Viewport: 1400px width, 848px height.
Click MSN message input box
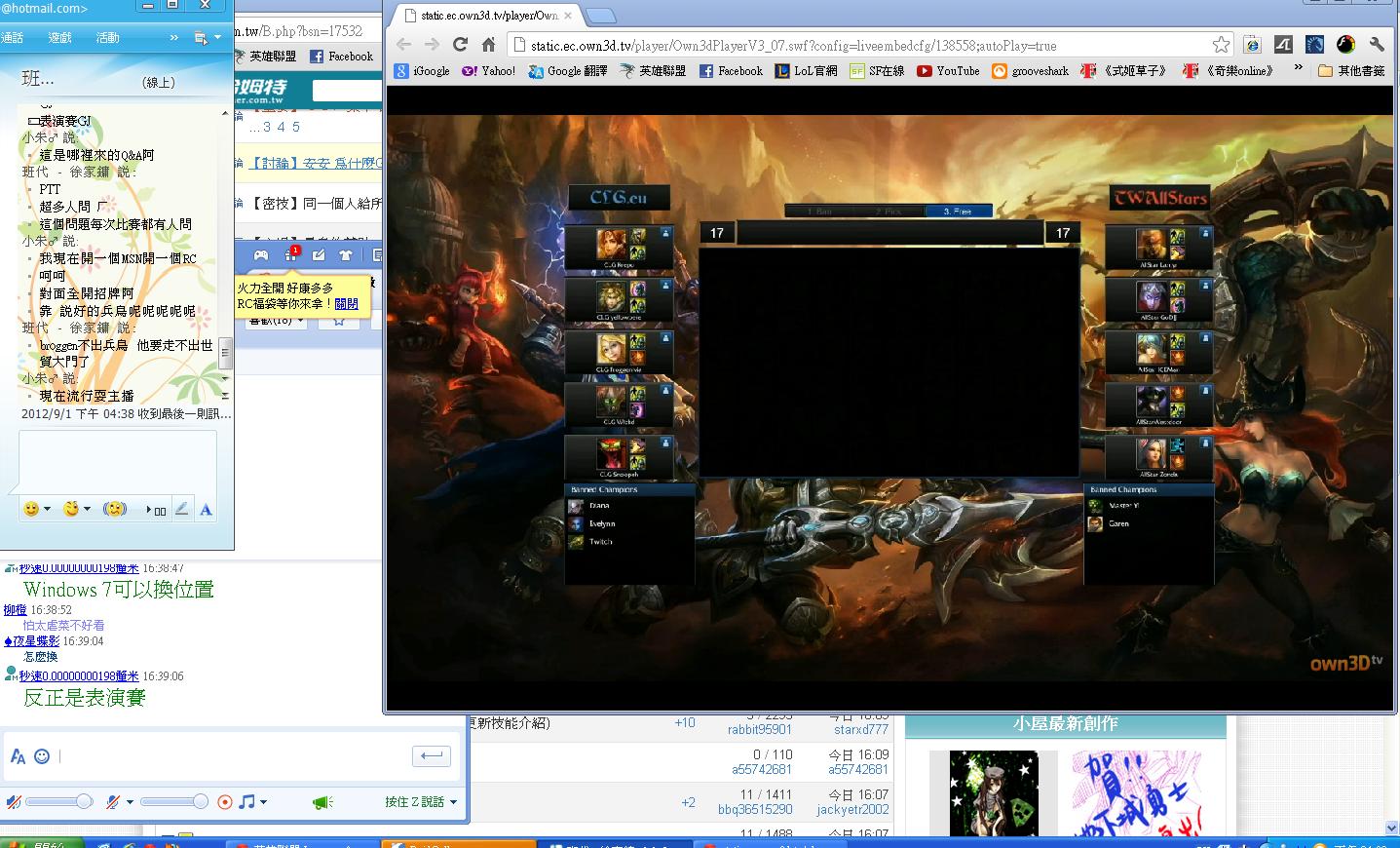117,461
